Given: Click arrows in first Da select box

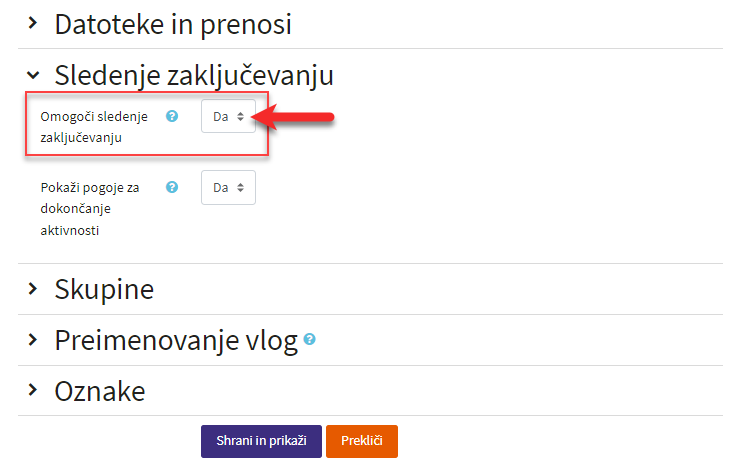Looking at the screenshot, I should point(241,117).
